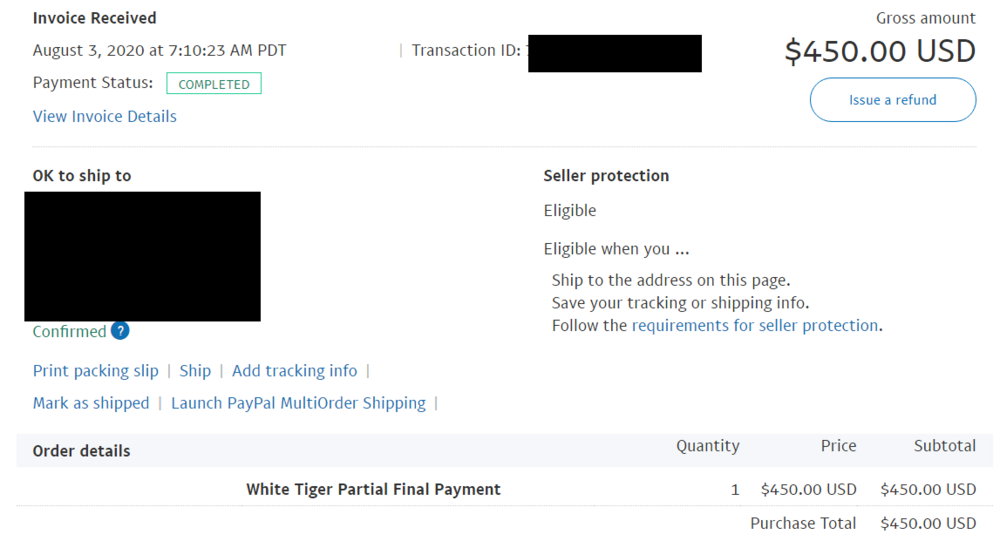The image size is (1000, 541).
Task: Click the green Confirmed address label
Action: pyautogui.click(x=70, y=331)
